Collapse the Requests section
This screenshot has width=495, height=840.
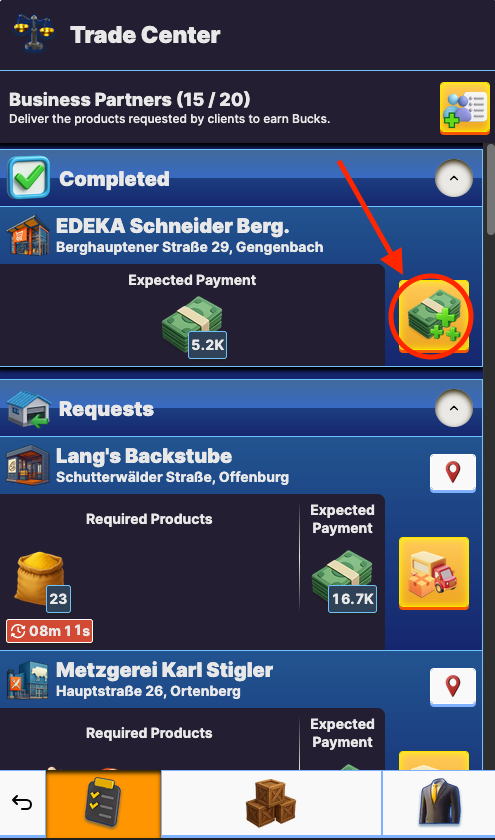pyautogui.click(x=454, y=409)
